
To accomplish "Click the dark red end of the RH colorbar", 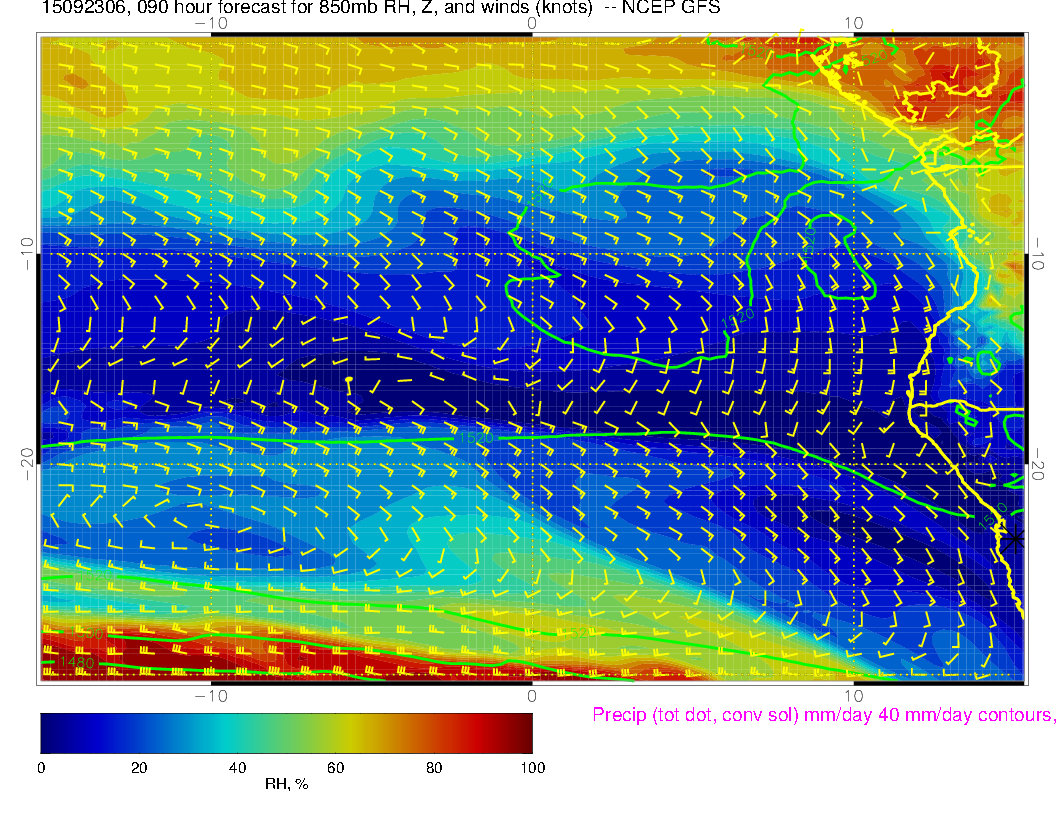I will click(x=522, y=732).
